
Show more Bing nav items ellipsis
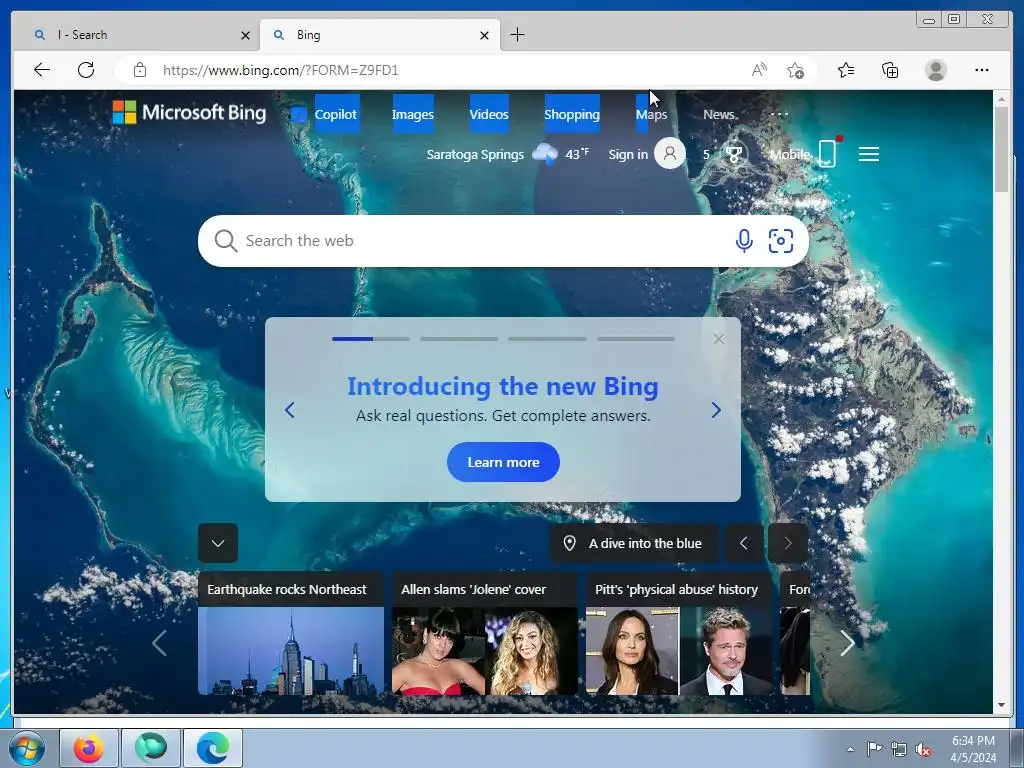click(779, 114)
